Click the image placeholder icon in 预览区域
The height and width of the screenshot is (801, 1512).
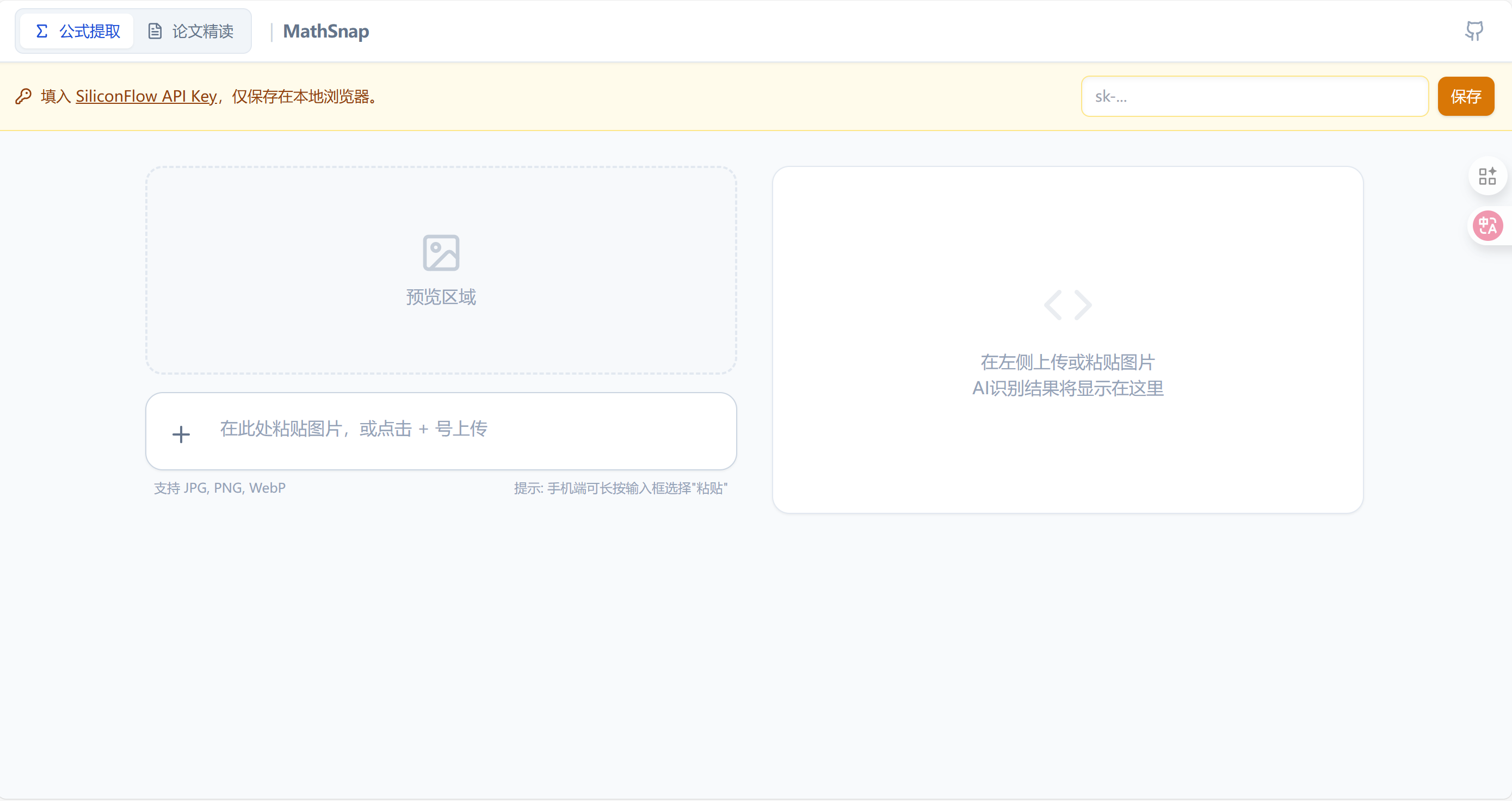click(x=442, y=252)
